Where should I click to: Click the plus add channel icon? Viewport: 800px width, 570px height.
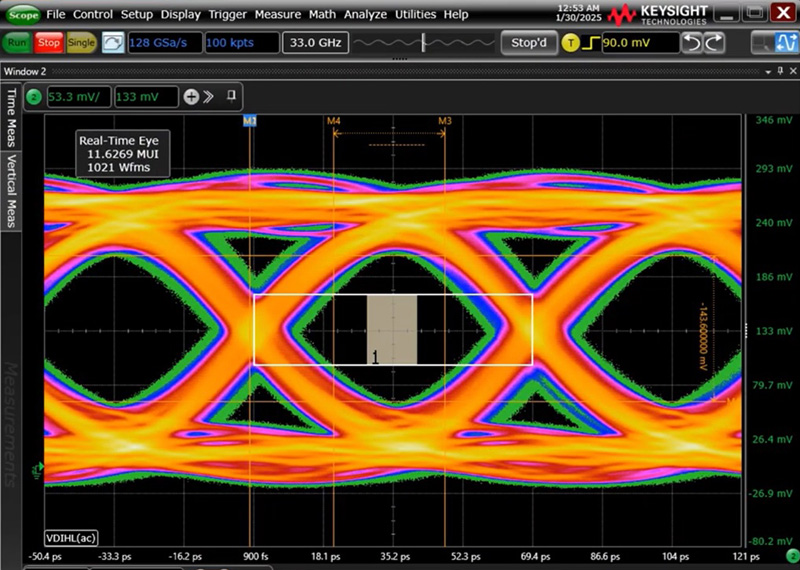click(x=191, y=97)
